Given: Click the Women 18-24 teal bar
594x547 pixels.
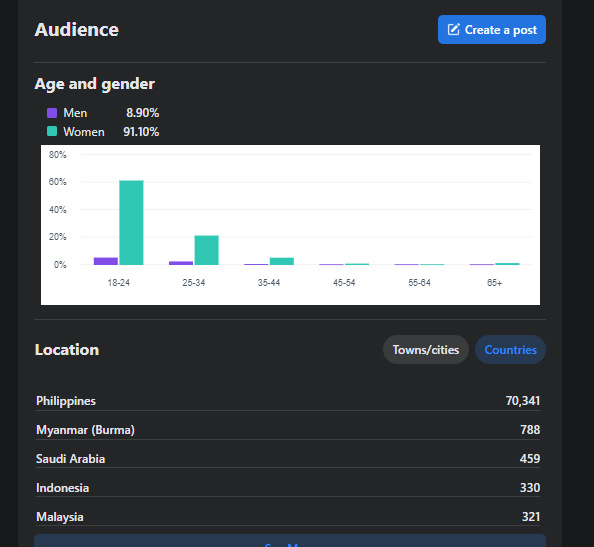Looking at the screenshot, I should [x=131, y=223].
